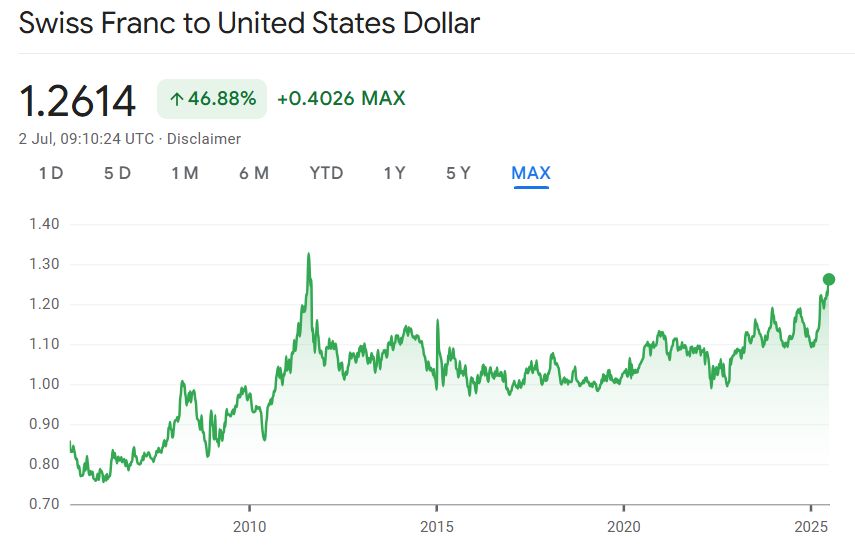Click the 2015 label on the x-axis
This screenshot has width=855, height=552.
(436, 526)
